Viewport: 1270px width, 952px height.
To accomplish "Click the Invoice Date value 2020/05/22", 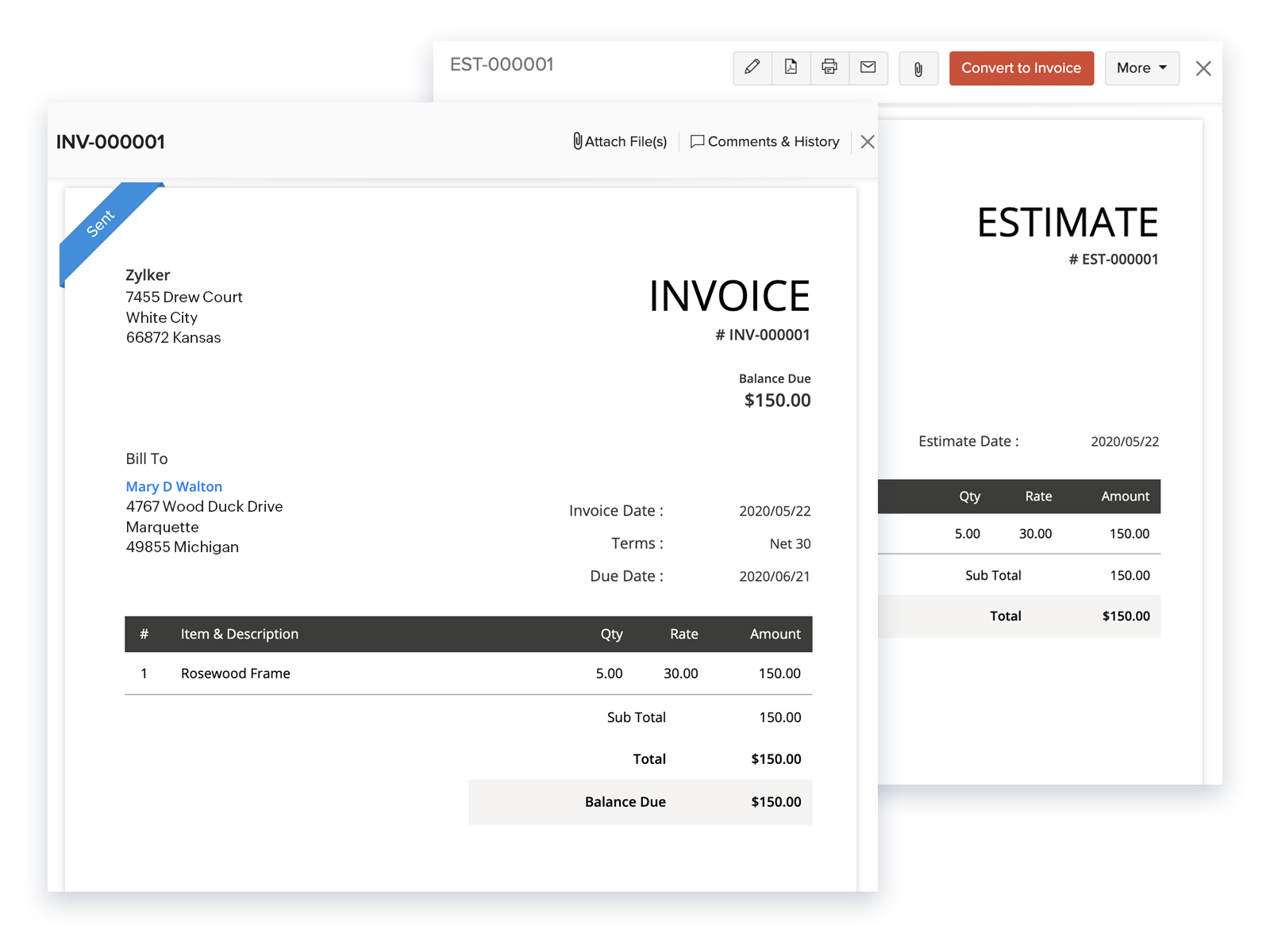I will click(x=775, y=510).
